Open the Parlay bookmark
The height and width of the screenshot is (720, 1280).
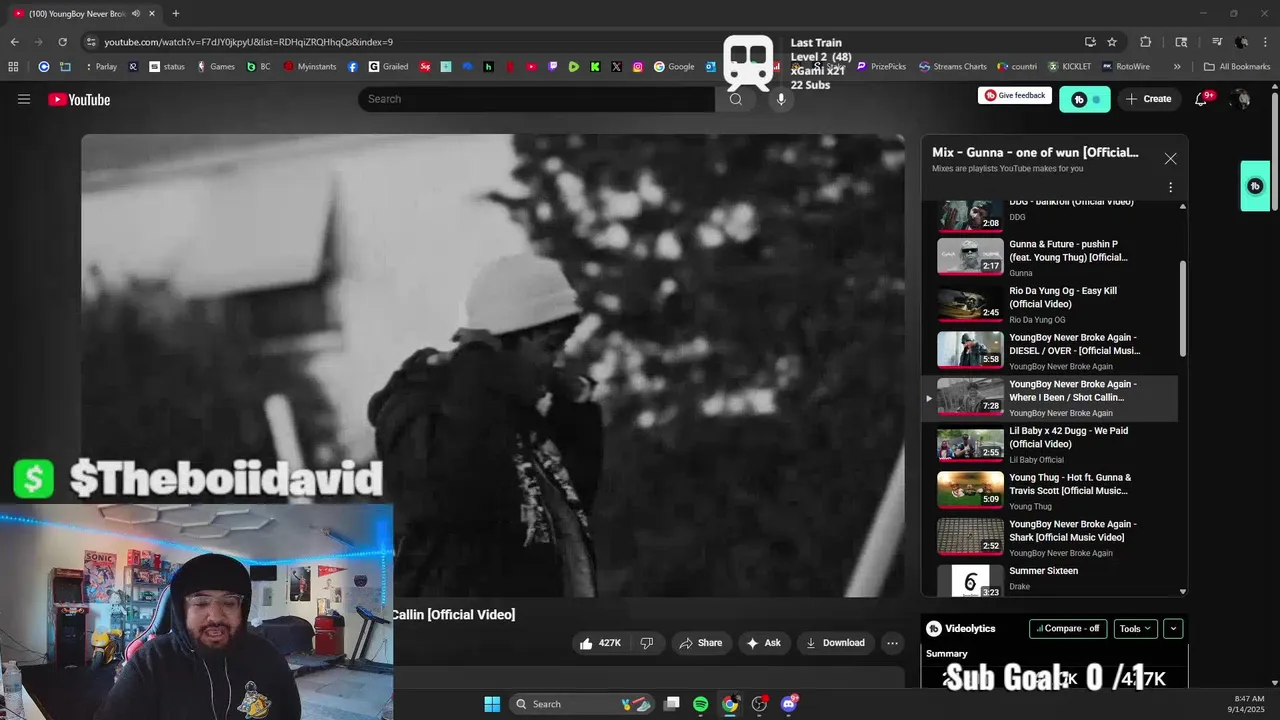point(100,67)
